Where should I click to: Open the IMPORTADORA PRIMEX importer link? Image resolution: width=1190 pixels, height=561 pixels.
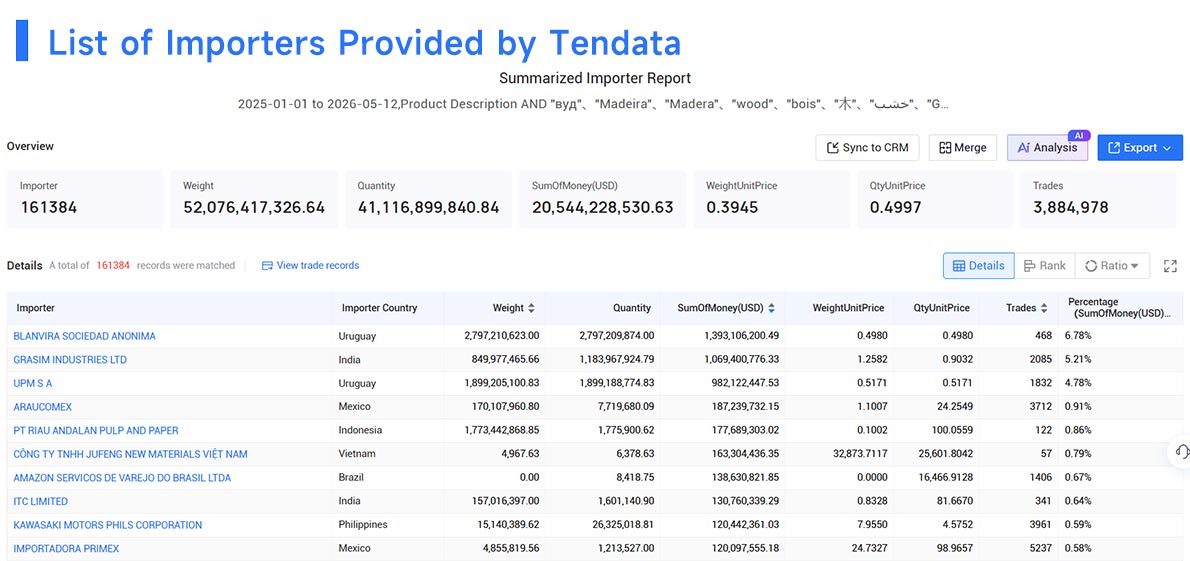click(x=66, y=548)
